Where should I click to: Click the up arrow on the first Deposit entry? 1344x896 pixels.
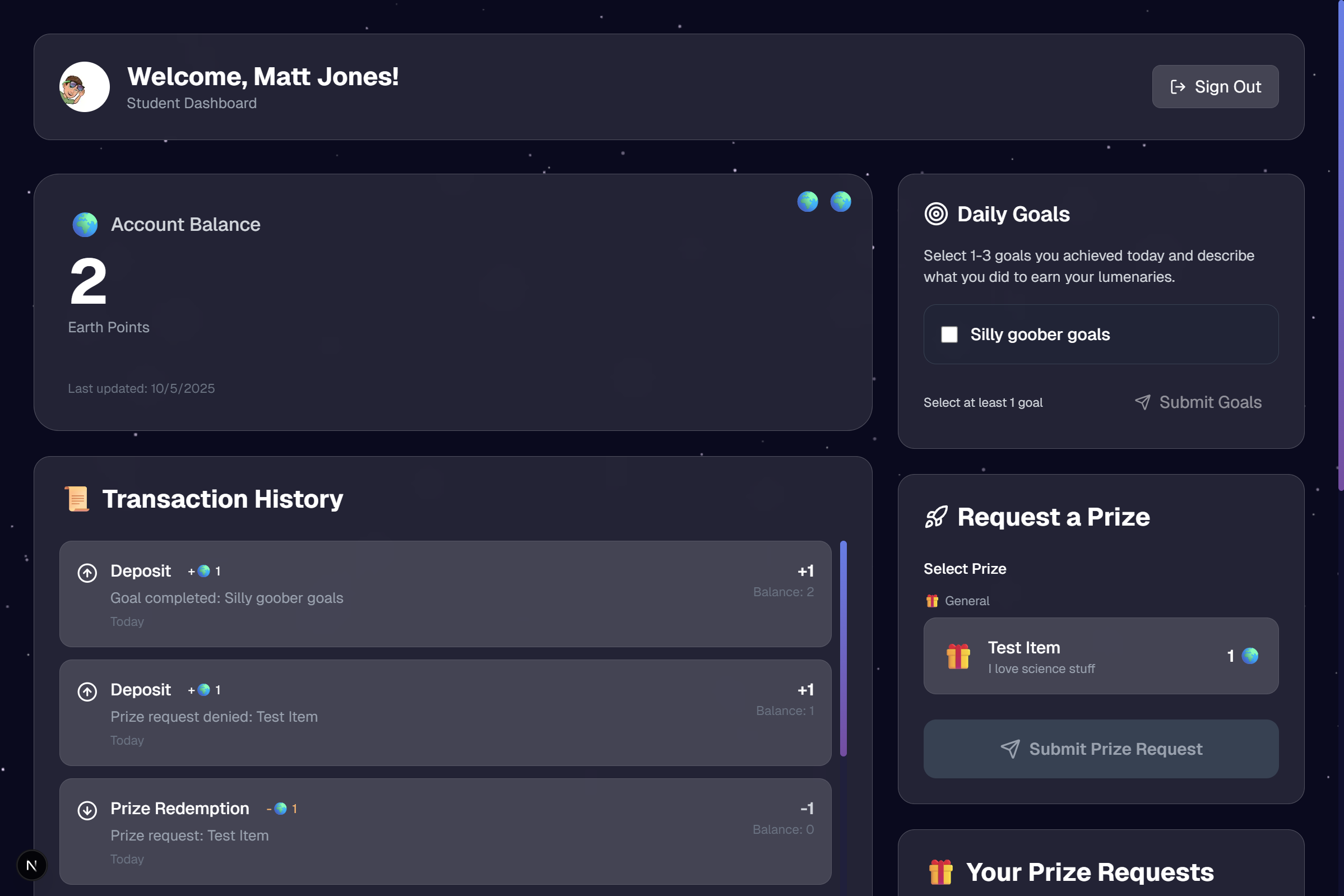point(87,573)
